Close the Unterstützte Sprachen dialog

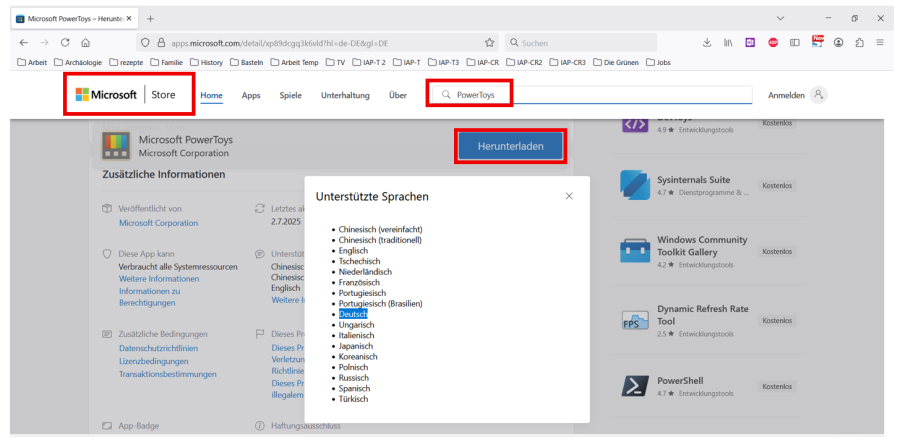(569, 196)
